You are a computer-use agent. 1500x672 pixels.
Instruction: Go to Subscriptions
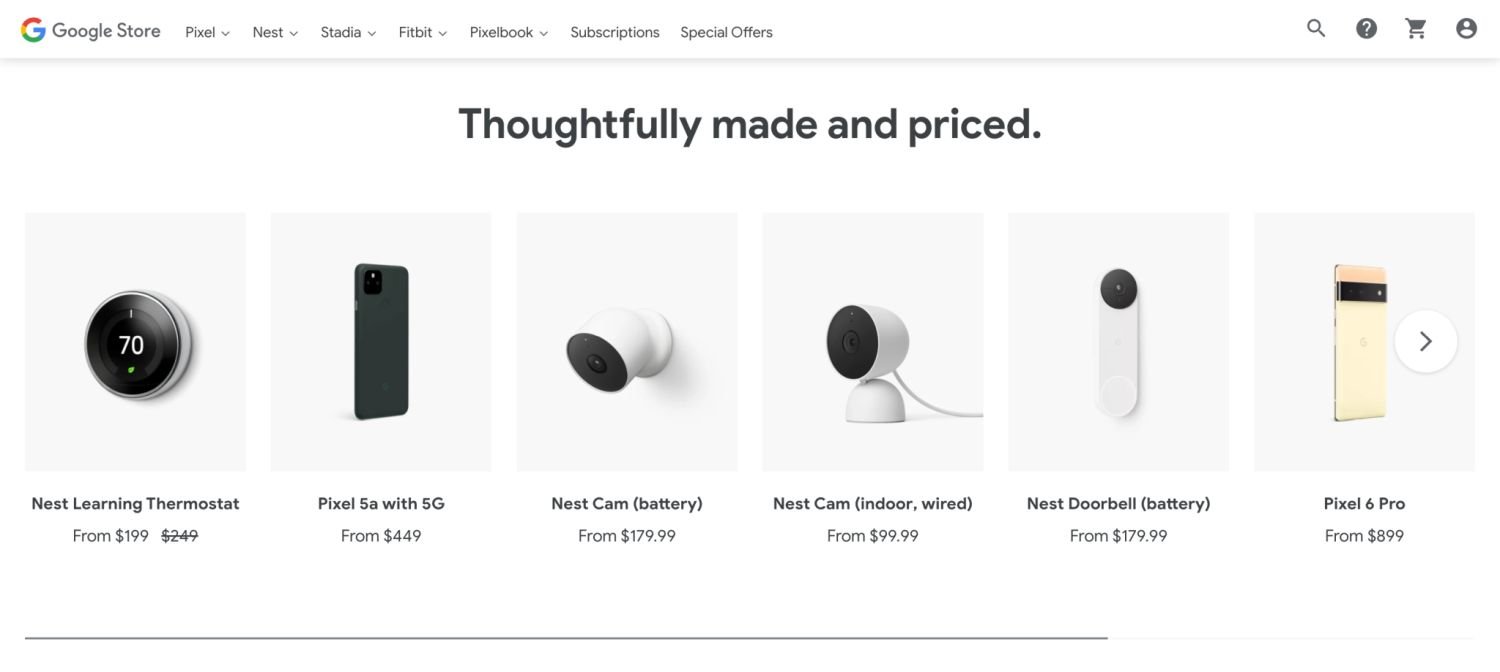pyautogui.click(x=615, y=32)
